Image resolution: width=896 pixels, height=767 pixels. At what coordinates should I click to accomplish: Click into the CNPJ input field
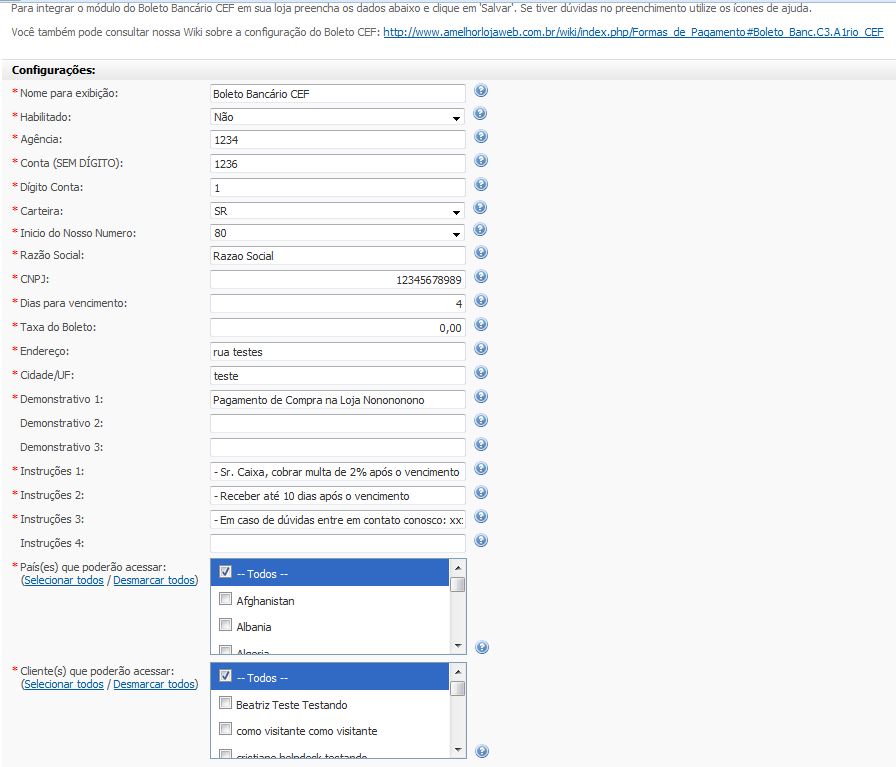pos(338,279)
